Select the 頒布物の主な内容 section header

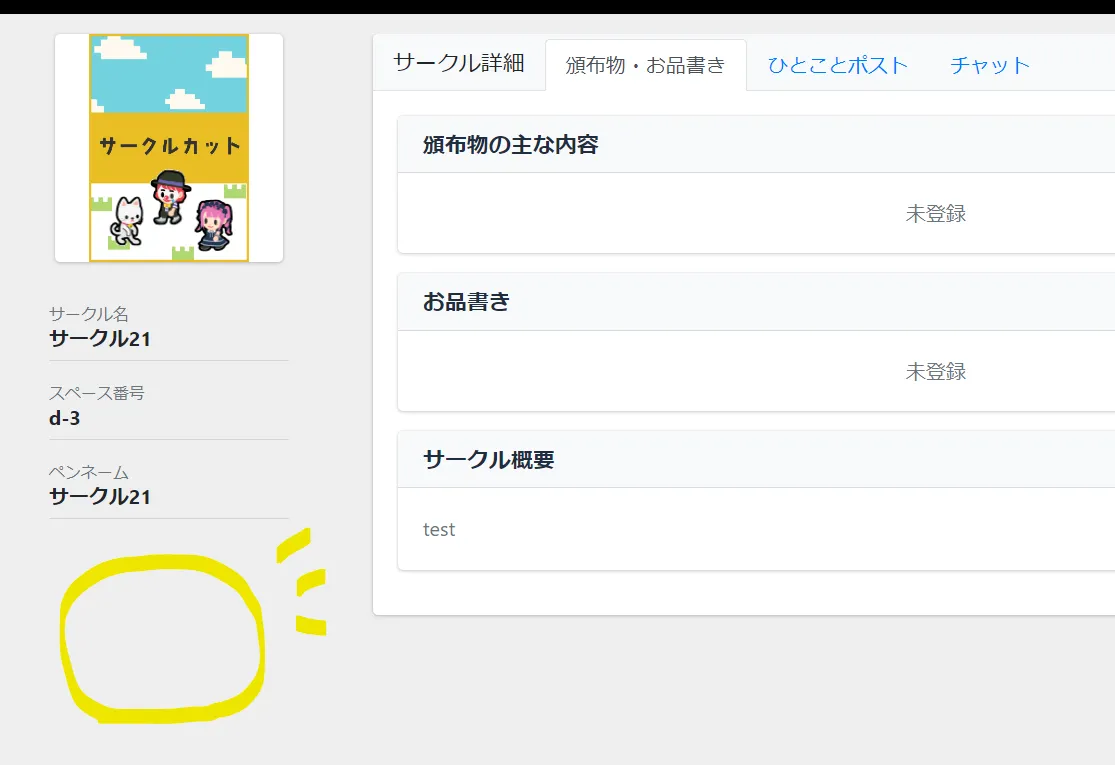[x=510, y=145]
